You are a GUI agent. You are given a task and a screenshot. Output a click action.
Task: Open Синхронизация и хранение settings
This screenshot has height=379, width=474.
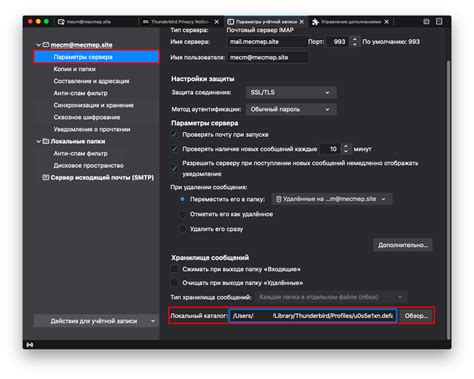point(93,105)
